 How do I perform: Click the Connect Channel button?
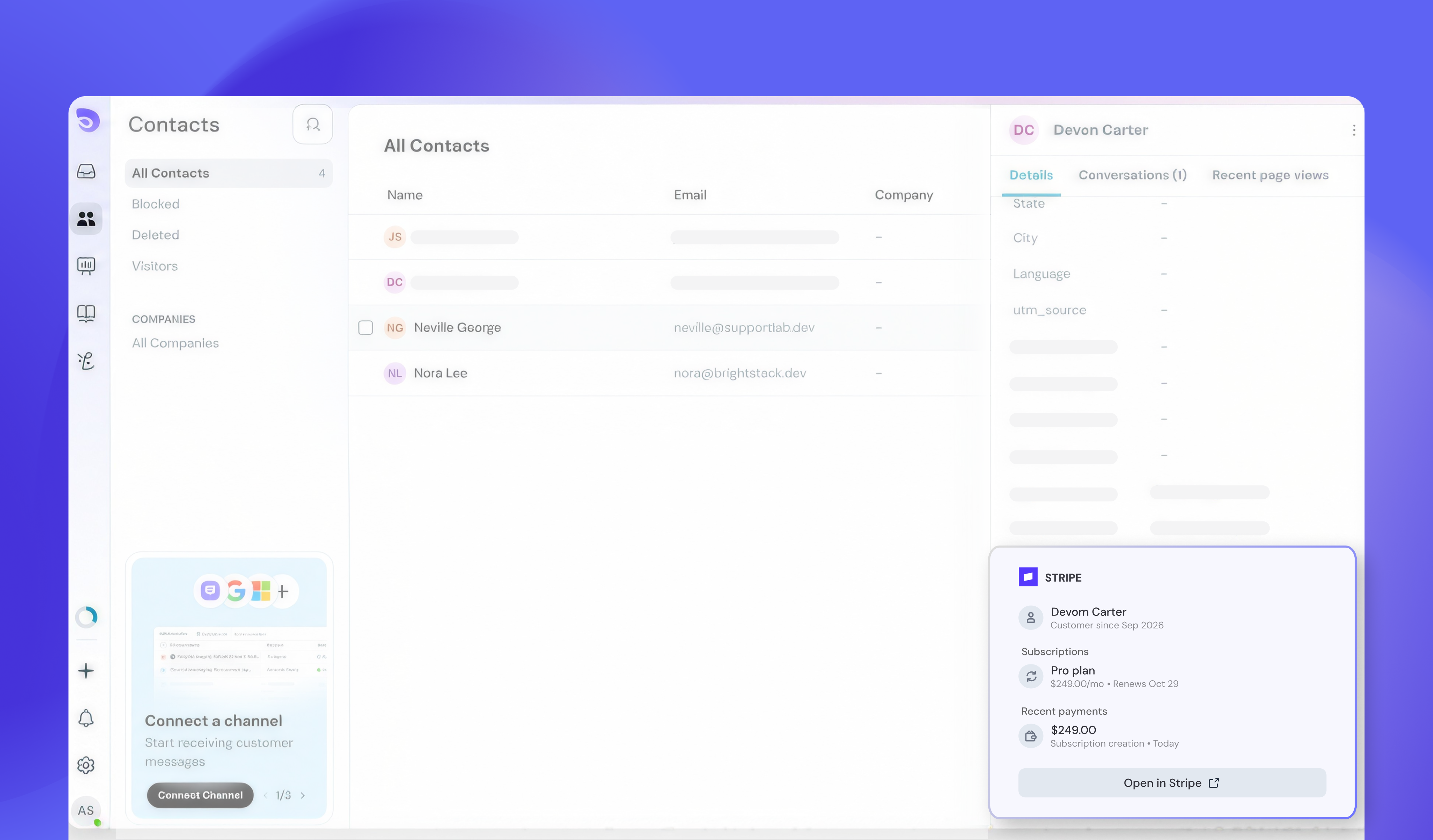point(200,795)
